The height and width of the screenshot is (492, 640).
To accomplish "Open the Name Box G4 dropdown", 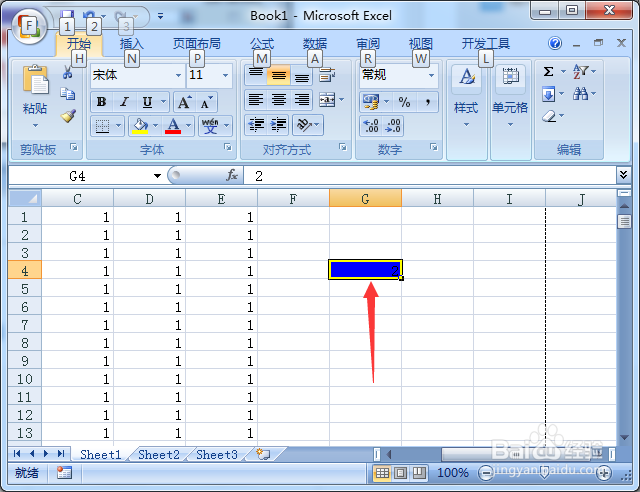I will tap(157, 176).
